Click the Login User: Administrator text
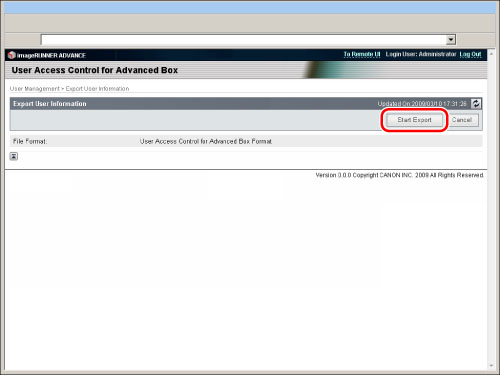Image resolution: width=500 pixels, height=375 pixels. pyautogui.click(x=421, y=54)
